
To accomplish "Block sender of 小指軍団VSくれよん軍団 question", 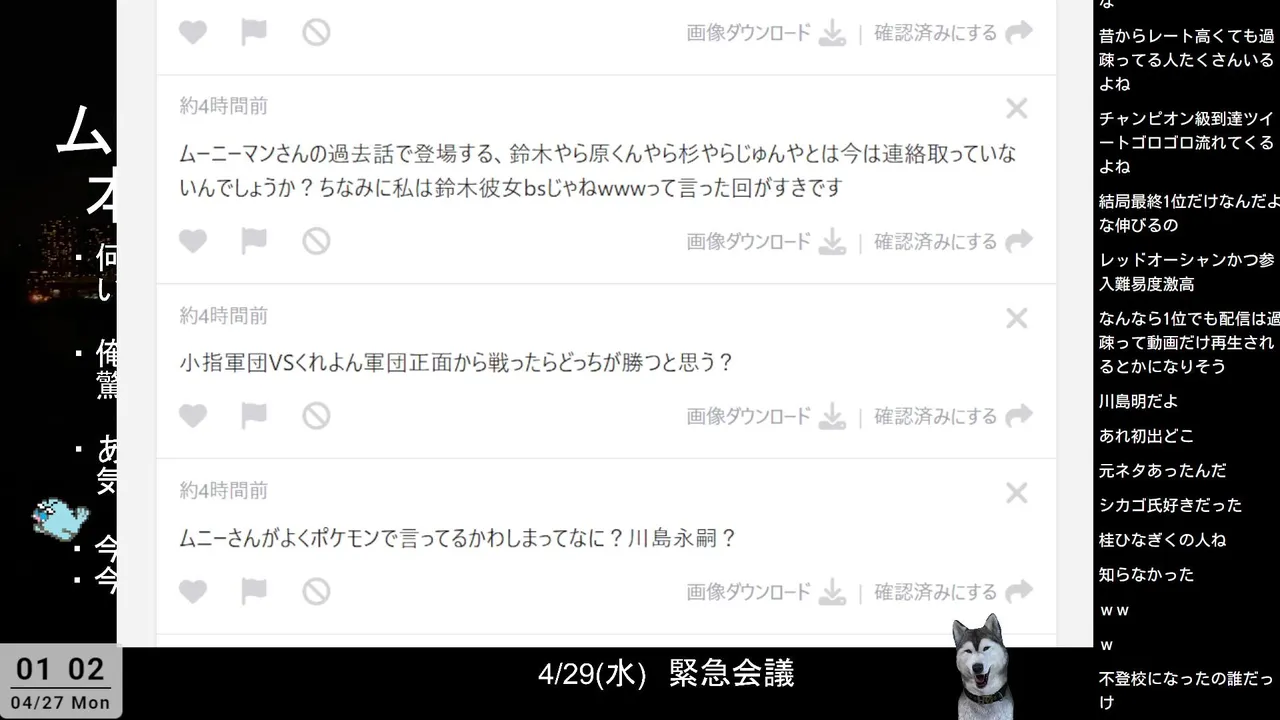I will [316, 416].
